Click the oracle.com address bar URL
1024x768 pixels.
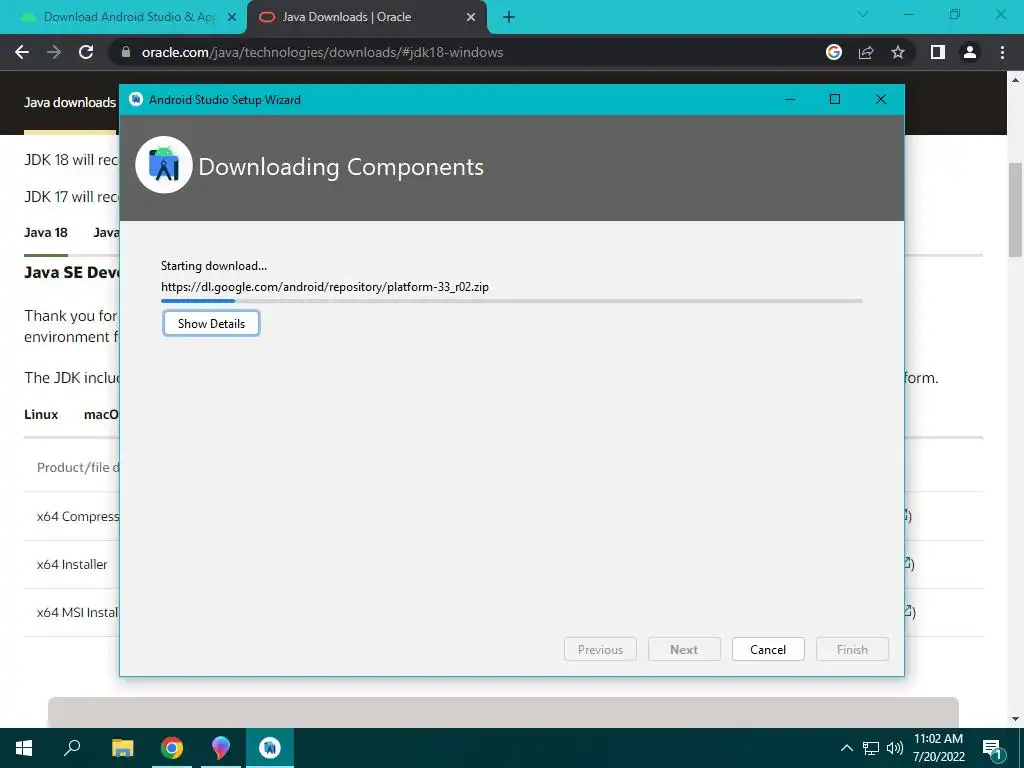coord(322,52)
